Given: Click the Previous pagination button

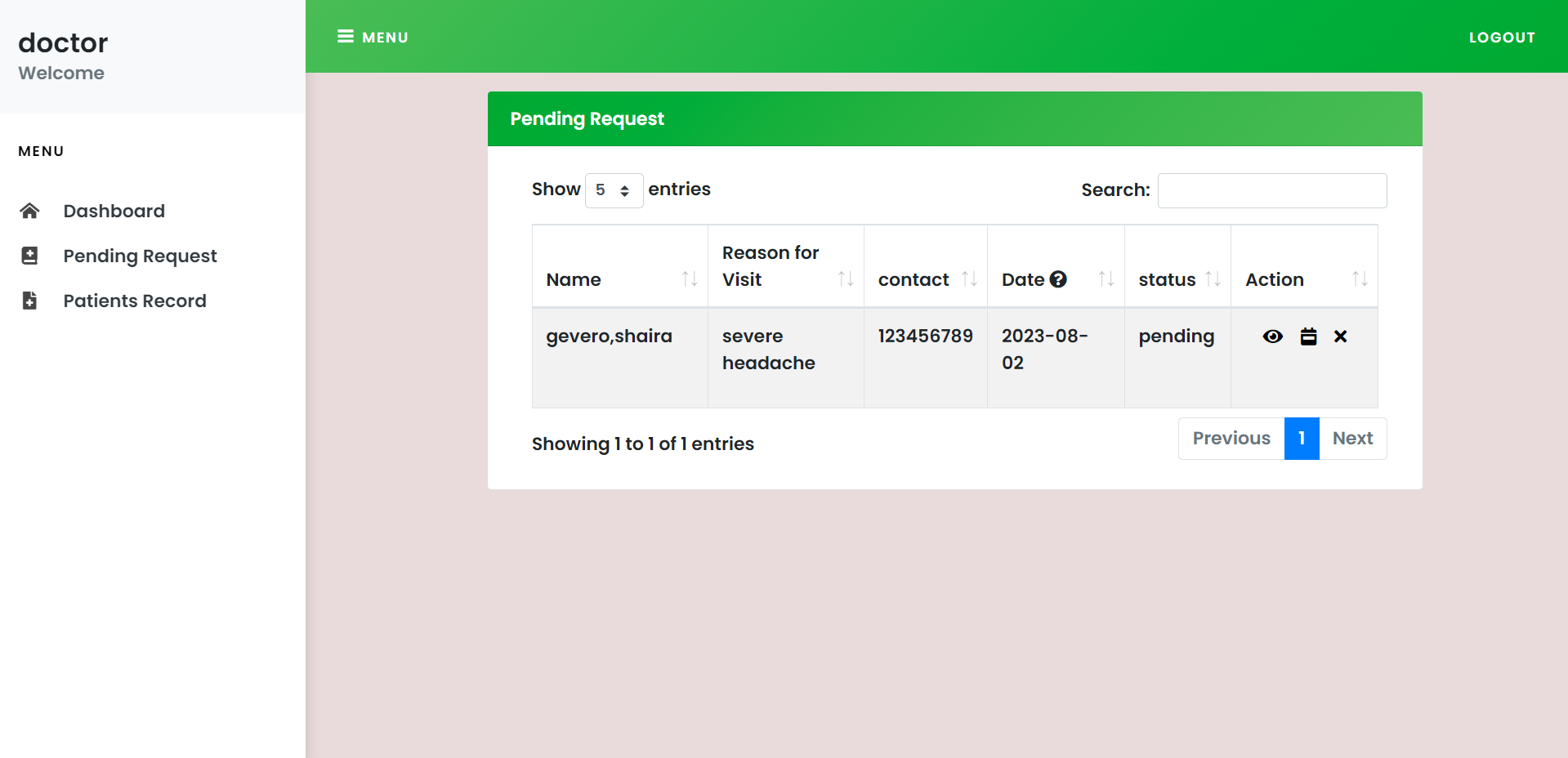Looking at the screenshot, I should (x=1231, y=439).
